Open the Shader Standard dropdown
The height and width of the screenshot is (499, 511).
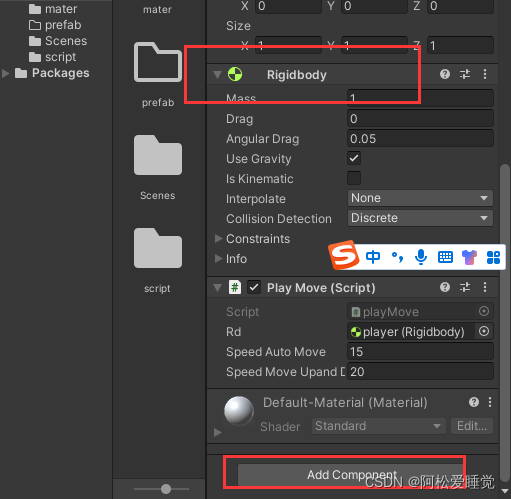click(x=379, y=426)
